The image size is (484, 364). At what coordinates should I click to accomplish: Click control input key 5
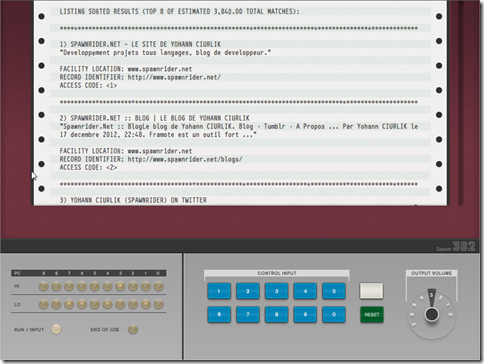point(334,291)
